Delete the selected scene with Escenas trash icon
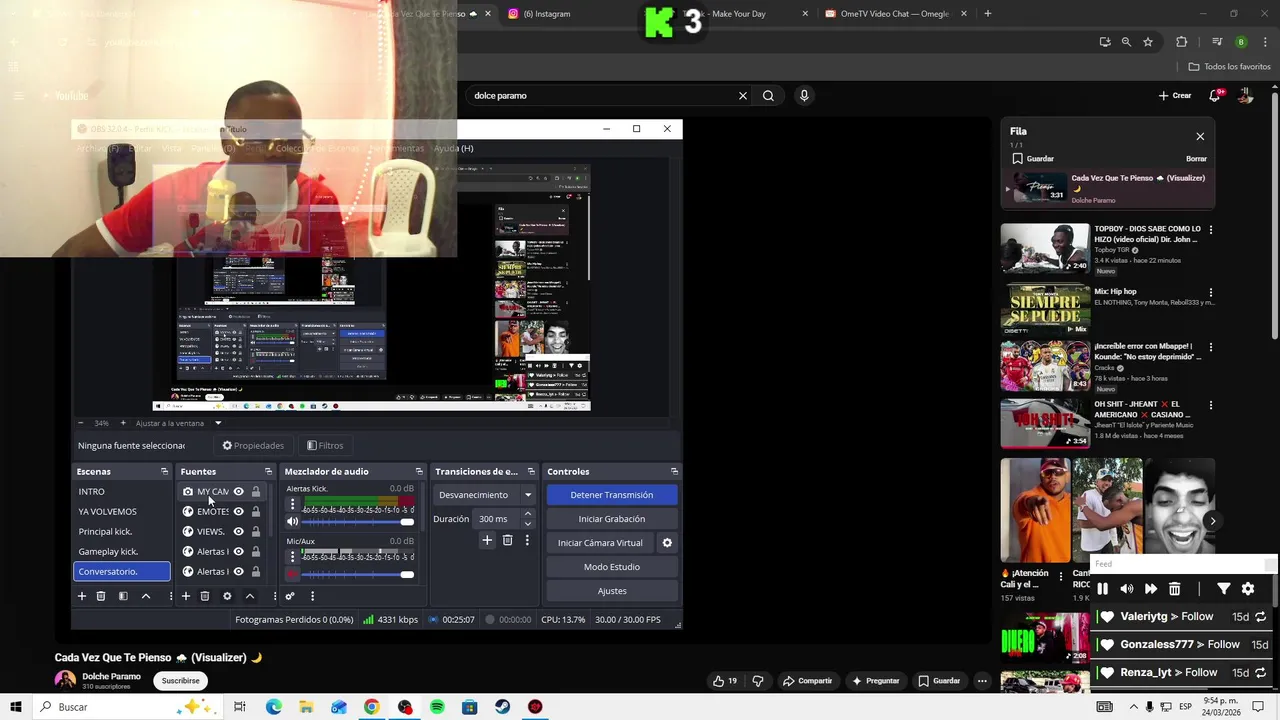 click(101, 596)
